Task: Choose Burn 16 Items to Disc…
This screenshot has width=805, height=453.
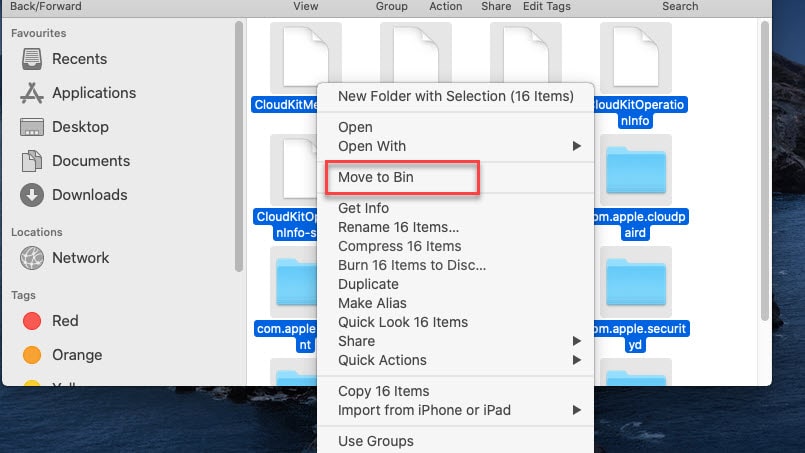Action: 455,265
